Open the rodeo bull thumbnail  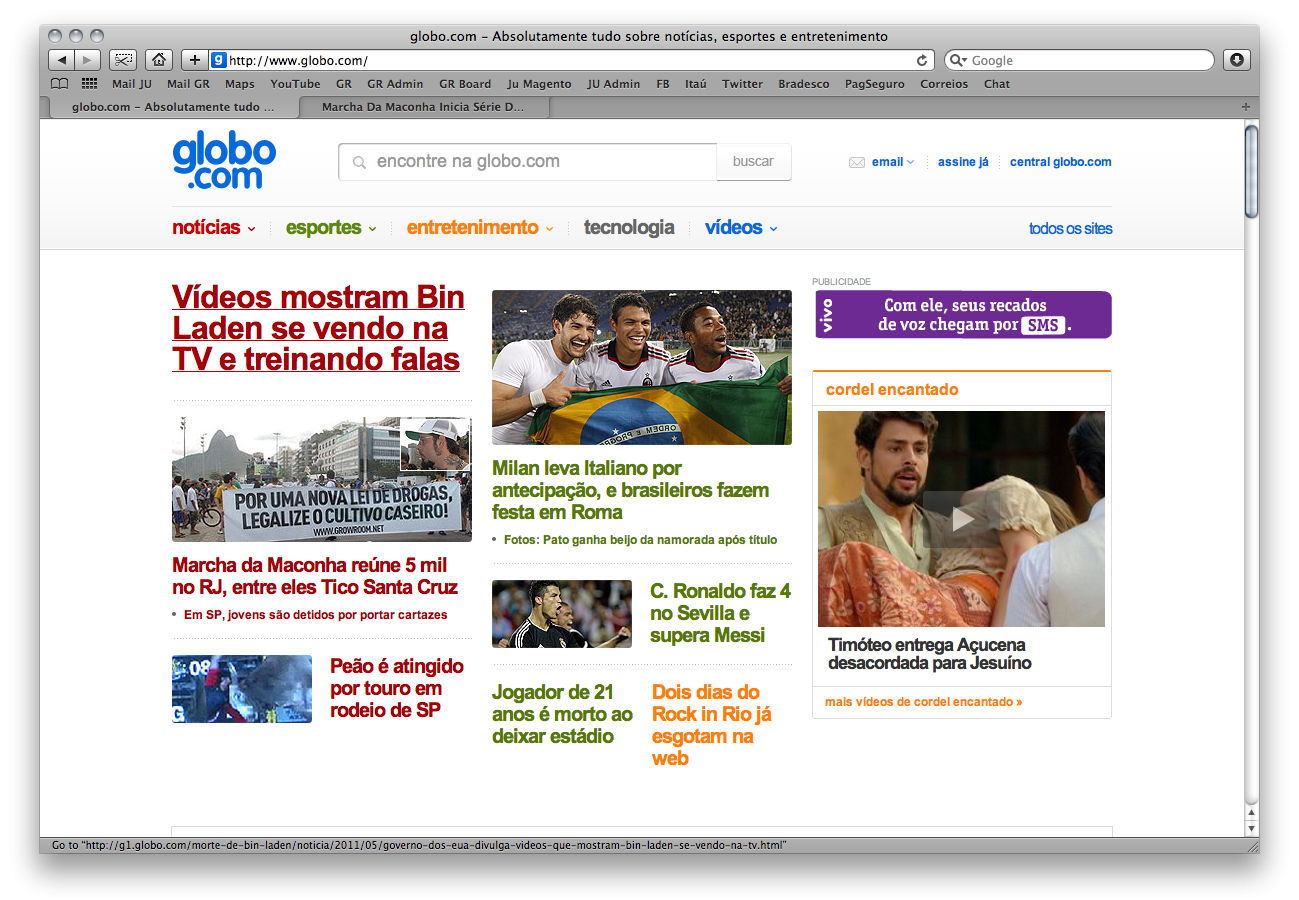pos(242,689)
